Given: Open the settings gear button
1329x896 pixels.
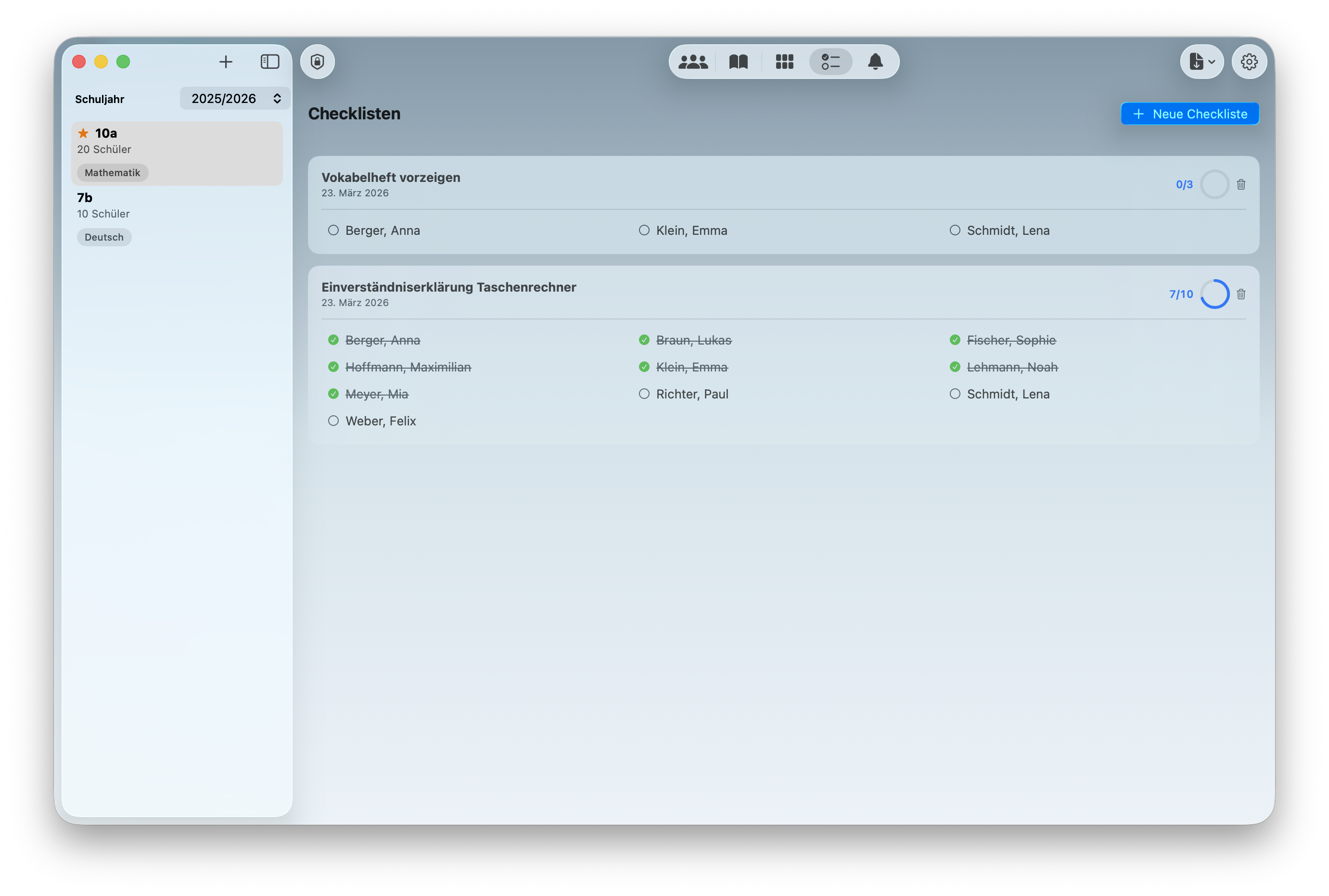Looking at the screenshot, I should [x=1249, y=62].
